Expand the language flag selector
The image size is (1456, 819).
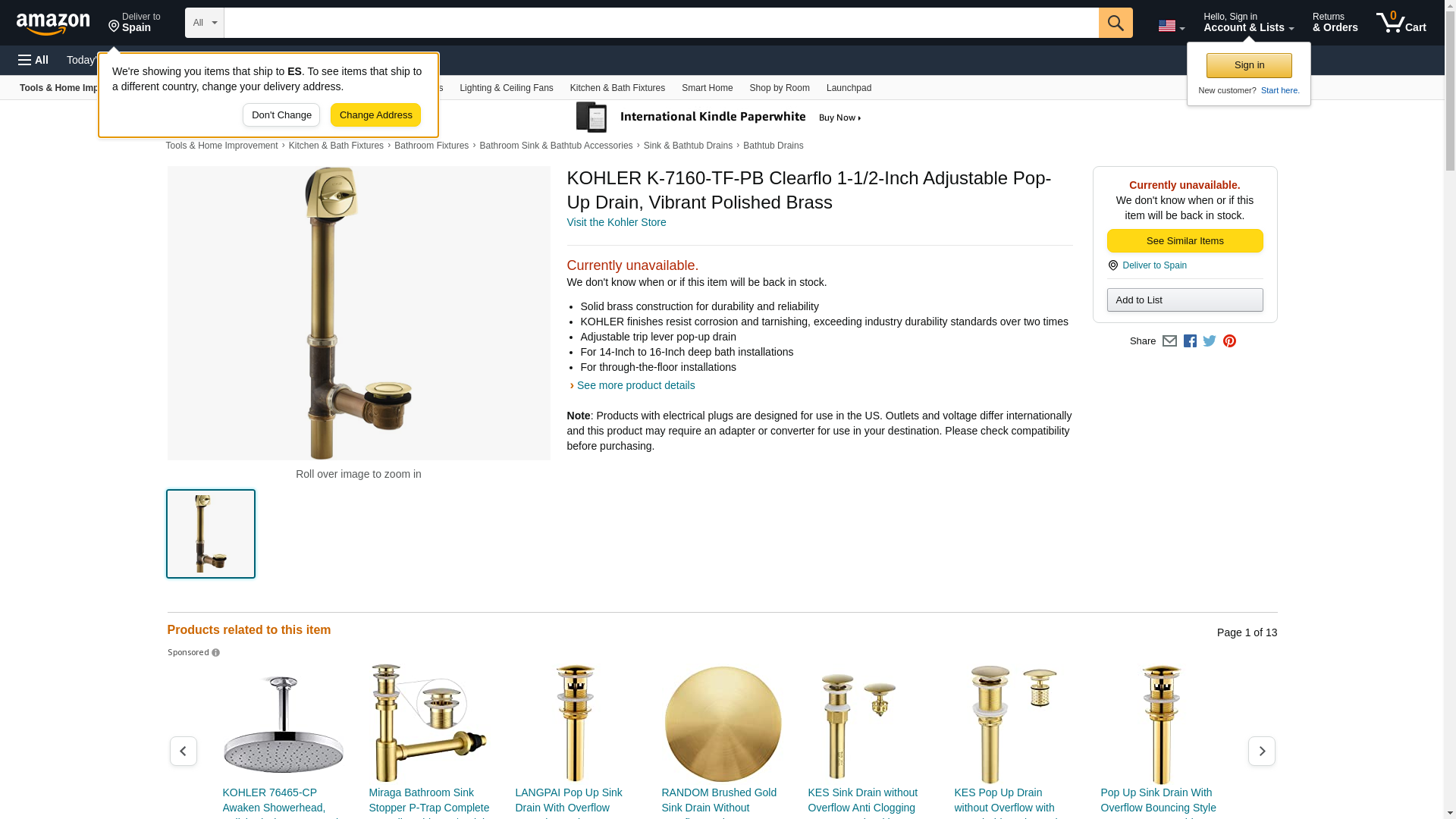(x=1172, y=26)
